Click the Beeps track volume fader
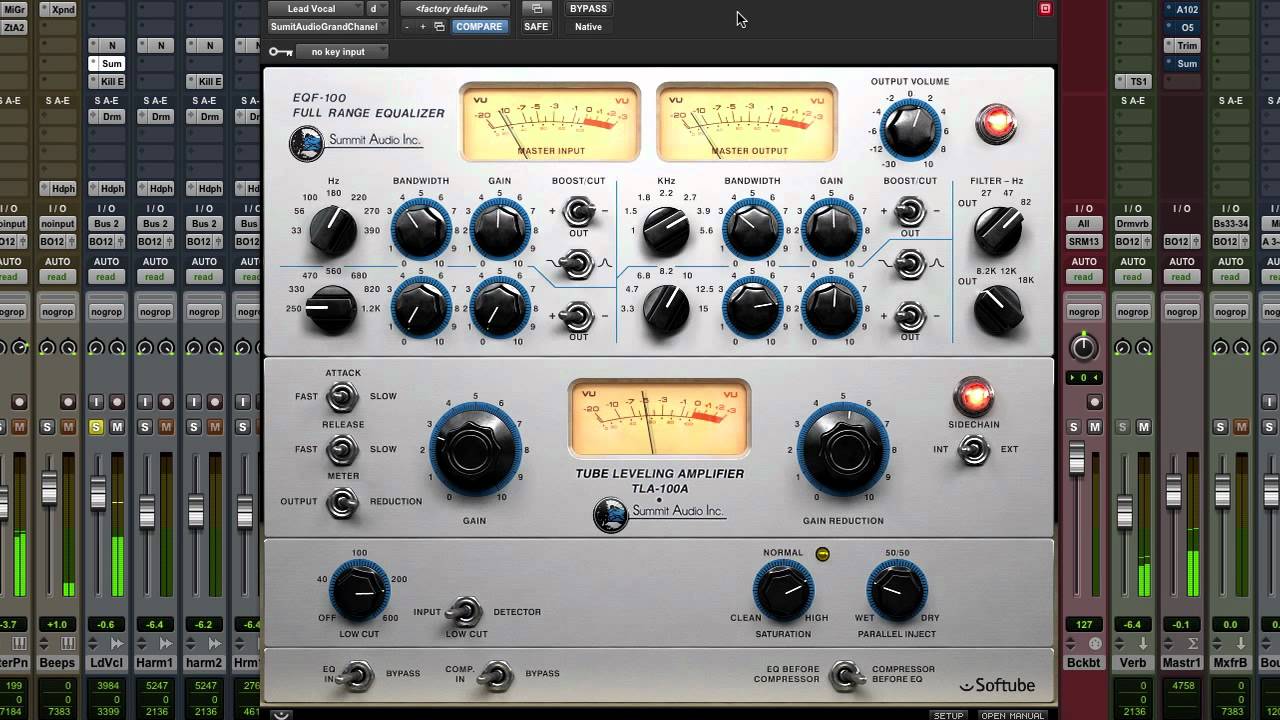Screen dimensions: 1280x720 pyautogui.click(x=49, y=488)
